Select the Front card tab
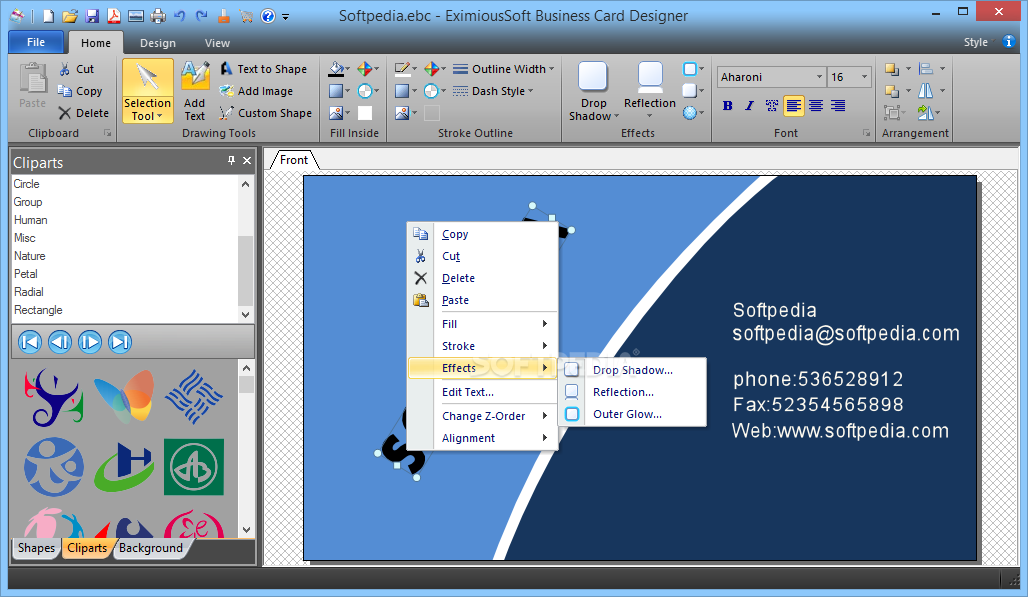1028x597 pixels. pyautogui.click(x=294, y=160)
